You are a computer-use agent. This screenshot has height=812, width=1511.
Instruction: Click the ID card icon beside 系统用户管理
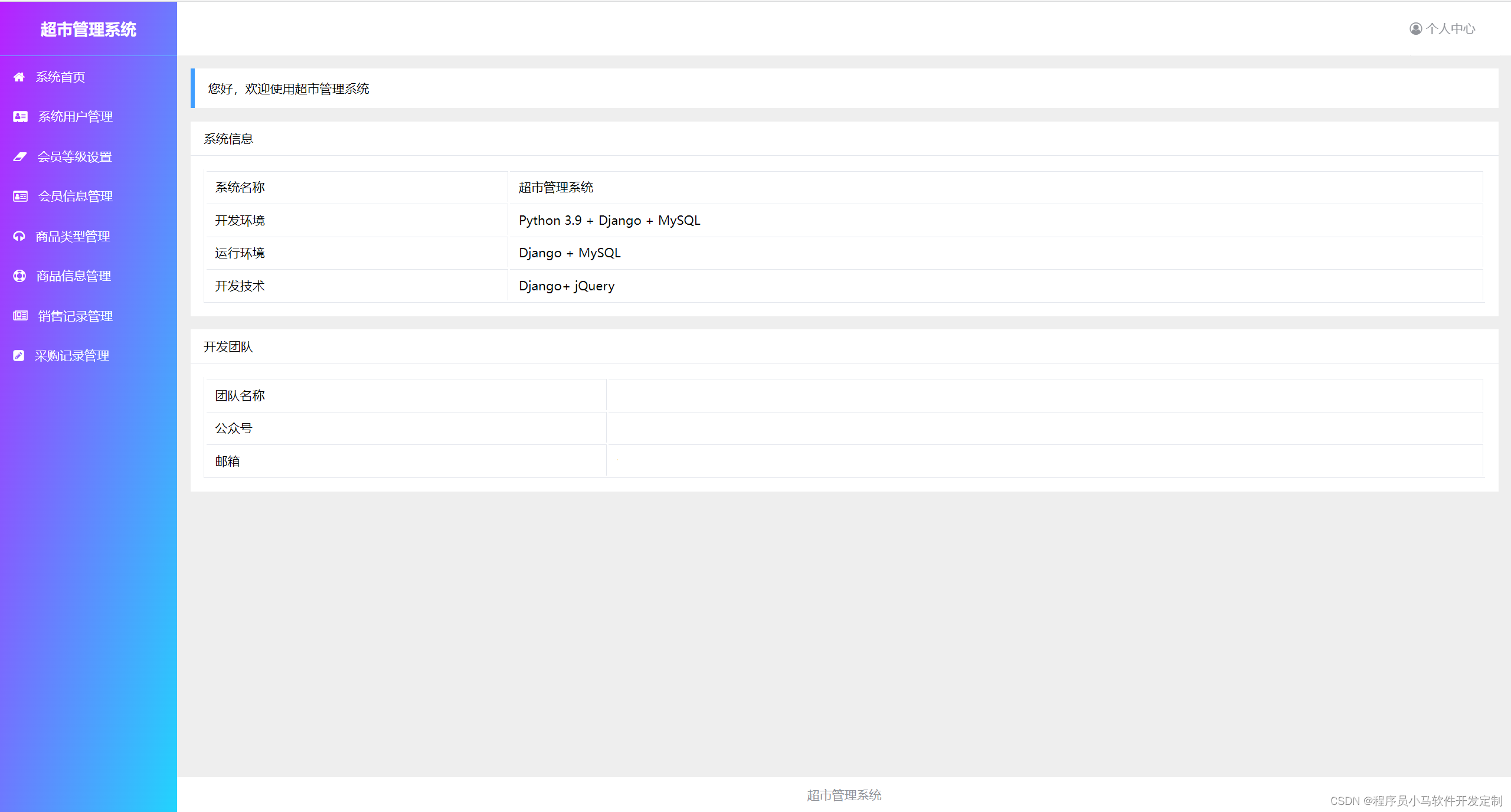pyautogui.click(x=20, y=117)
